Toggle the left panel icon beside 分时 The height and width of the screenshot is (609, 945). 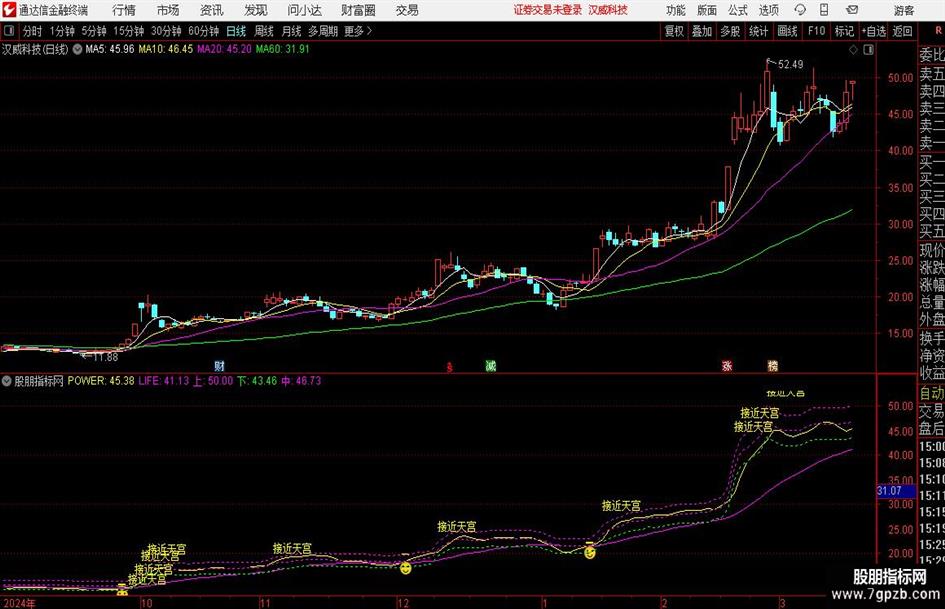(x=9, y=31)
